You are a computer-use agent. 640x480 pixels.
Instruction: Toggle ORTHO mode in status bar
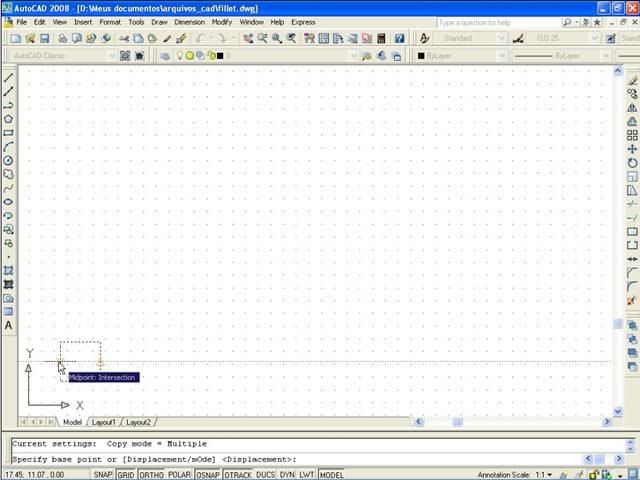pos(151,475)
